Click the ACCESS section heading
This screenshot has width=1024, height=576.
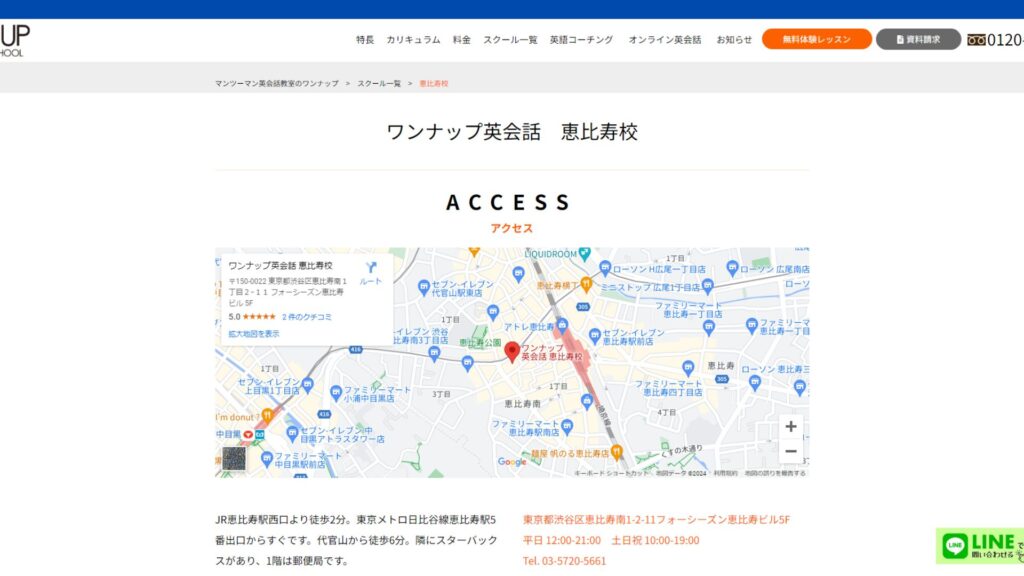(x=509, y=202)
